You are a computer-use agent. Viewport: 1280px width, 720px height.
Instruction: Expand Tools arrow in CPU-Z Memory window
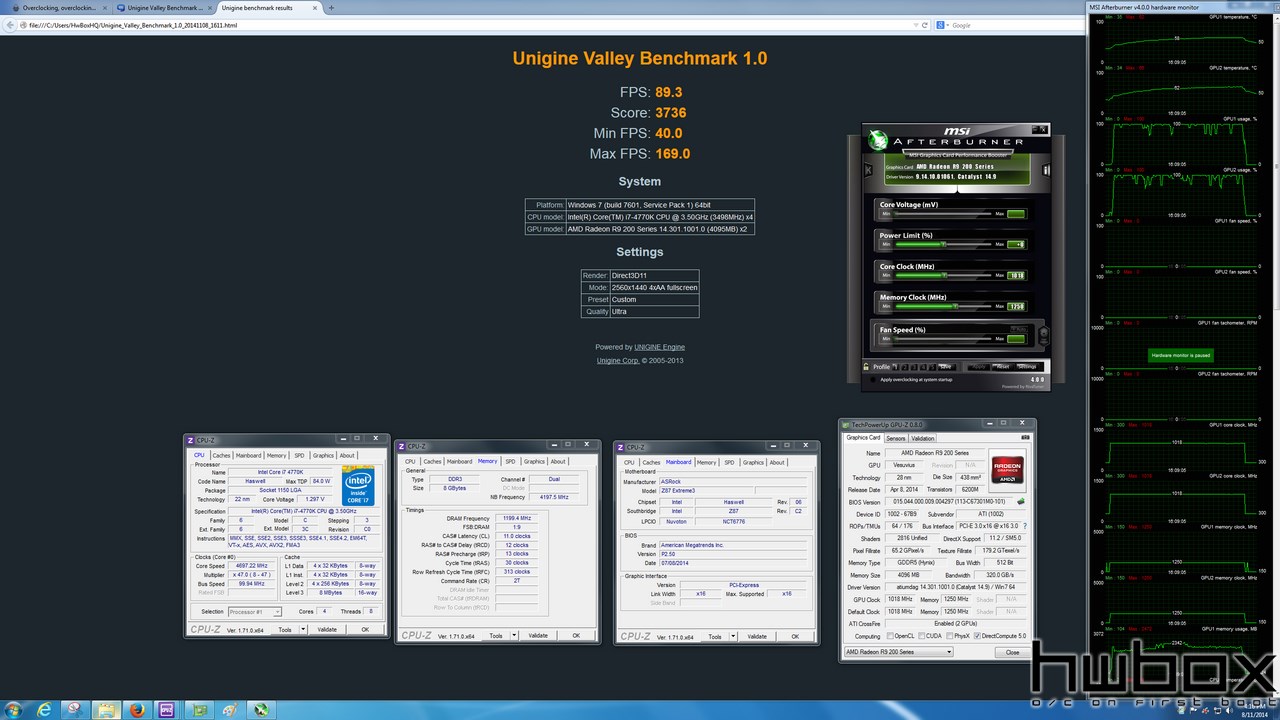tap(515, 636)
